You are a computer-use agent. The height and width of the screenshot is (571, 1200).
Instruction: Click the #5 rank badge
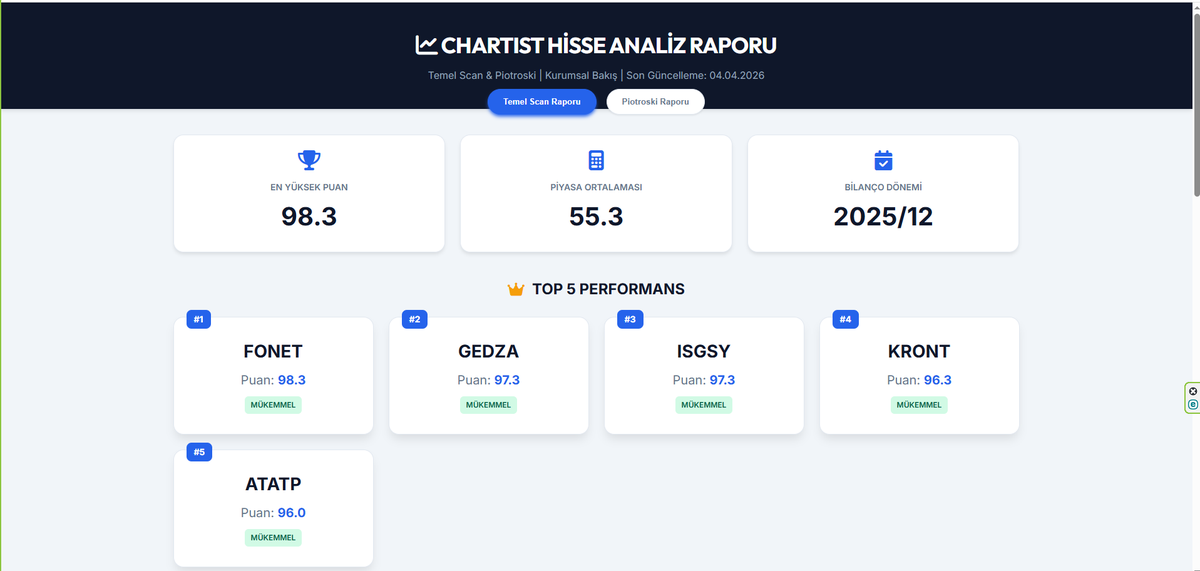pyautogui.click(x=199, y=452)
